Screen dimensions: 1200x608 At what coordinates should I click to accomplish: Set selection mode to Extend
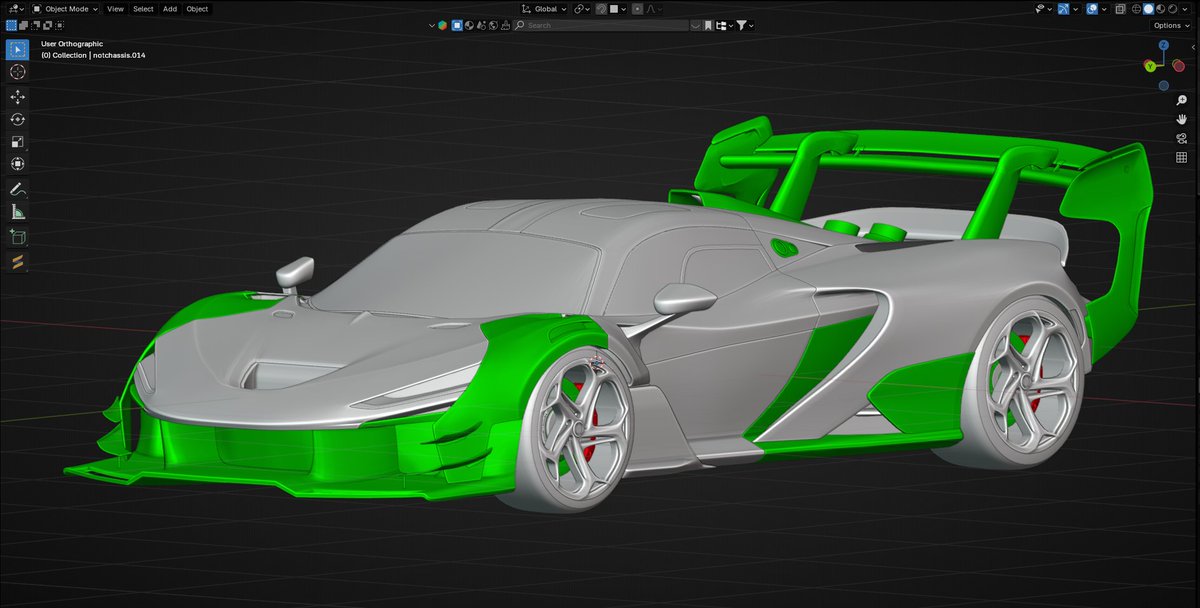[24, 25]
